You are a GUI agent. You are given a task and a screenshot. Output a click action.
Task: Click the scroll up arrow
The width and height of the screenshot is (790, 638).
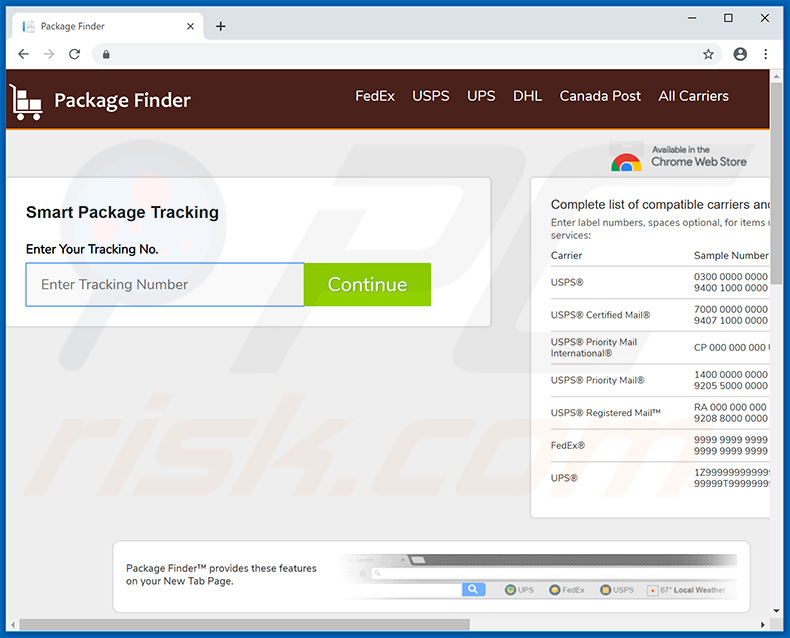click(x=776, y=77)
